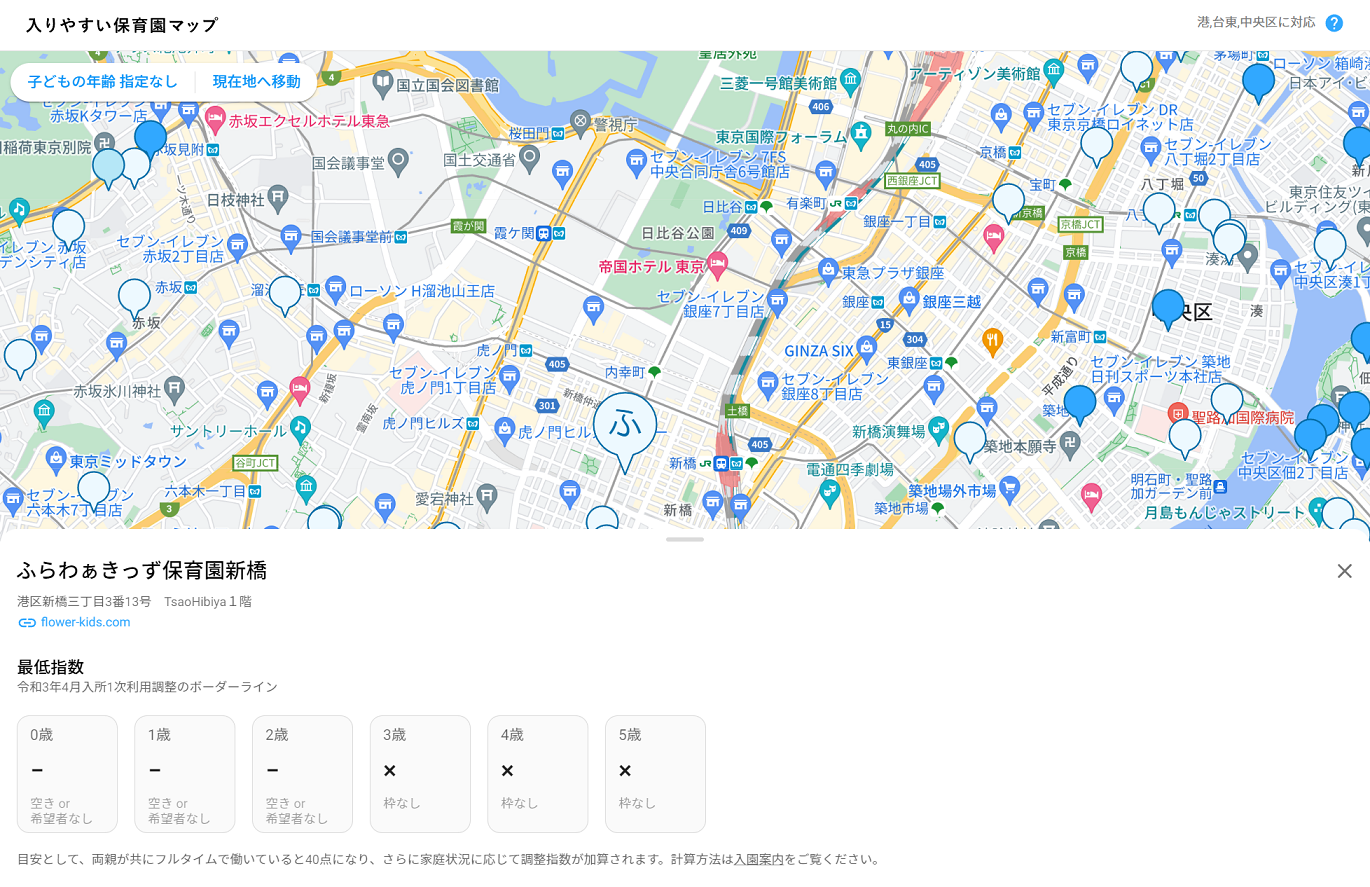Click the 国会議事堂 marker icon
Viewport: 1370px width, 887px height.
[398, 159]
